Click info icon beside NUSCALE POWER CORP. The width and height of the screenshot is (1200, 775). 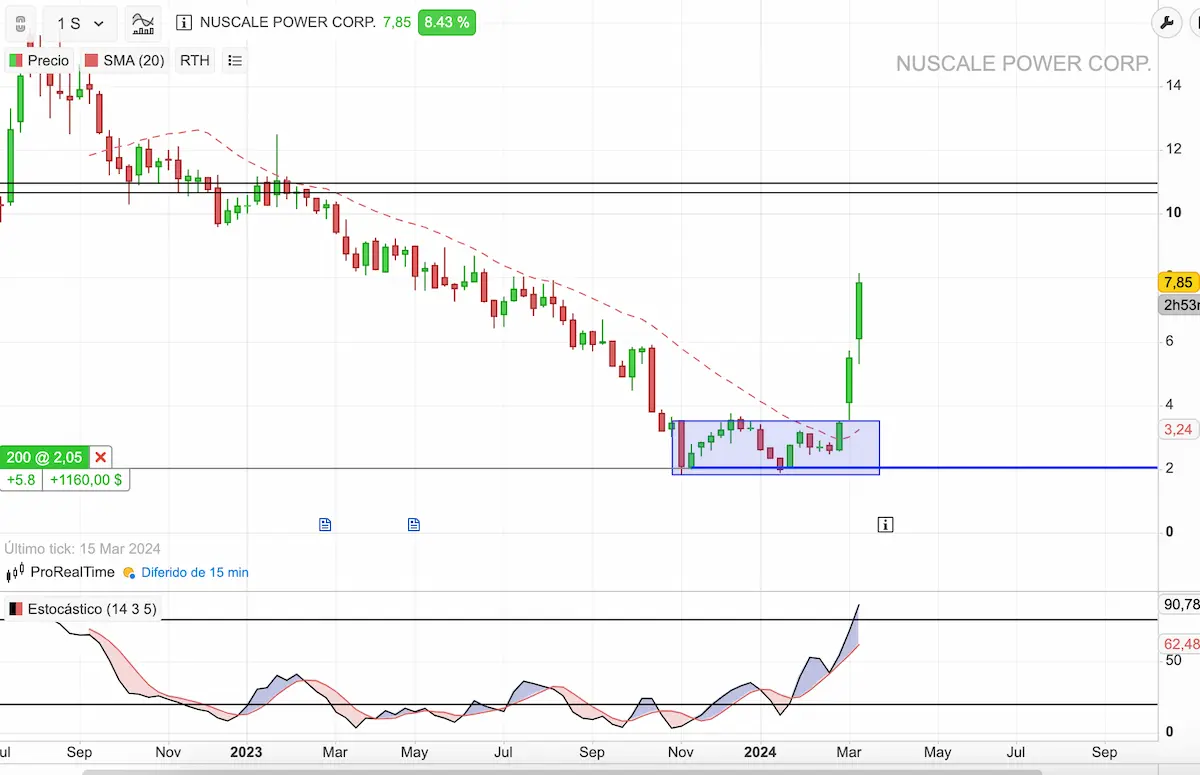pyautogui.click(x=184, y=22)
